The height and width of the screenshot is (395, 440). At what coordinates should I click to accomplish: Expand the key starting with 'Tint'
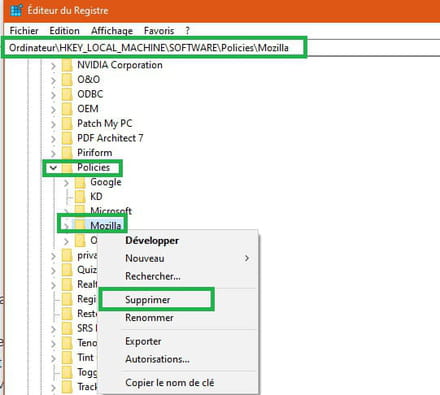pyautogui.click(x=53, y=358)
